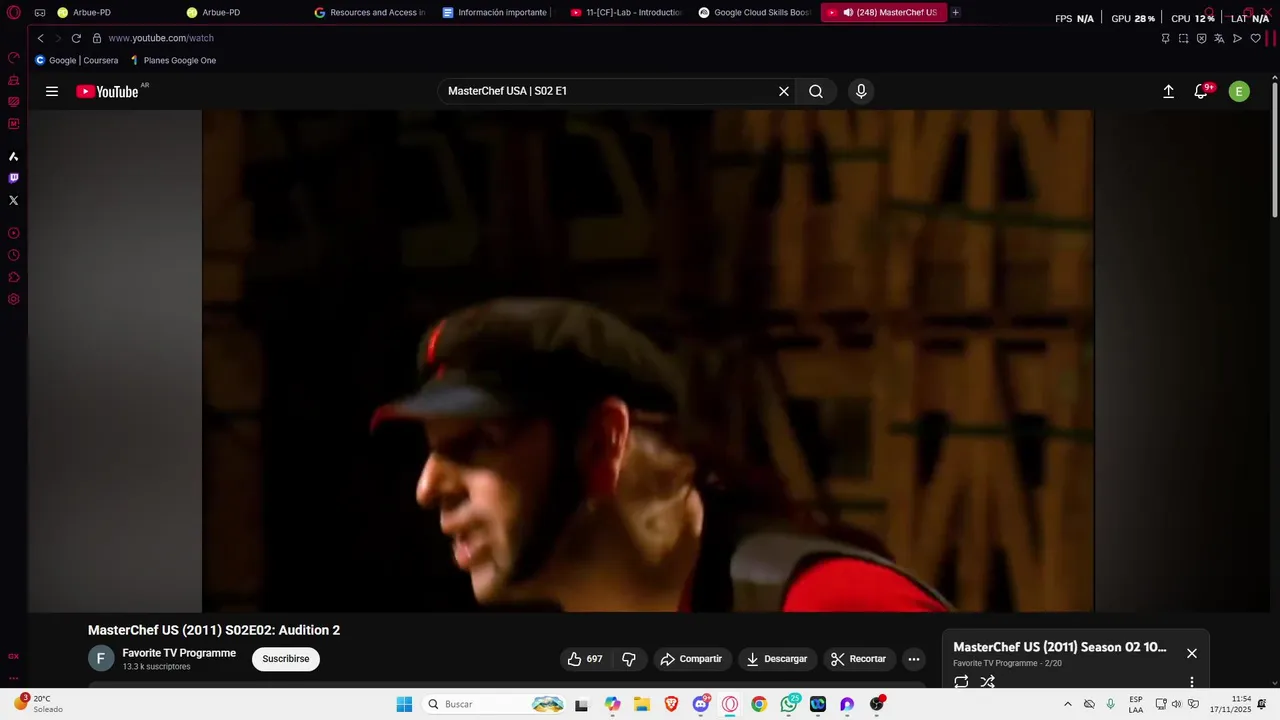
Task: Open Aria AI in the sidebar
Action: (13, 156)
